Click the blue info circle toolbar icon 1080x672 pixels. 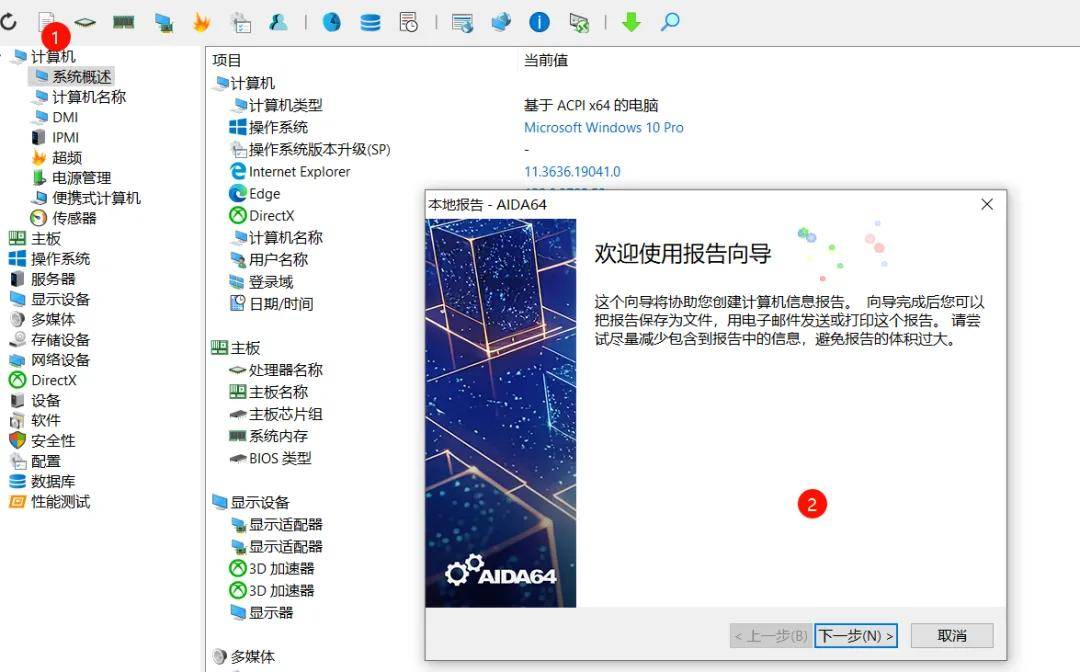(x=539, y=23)
